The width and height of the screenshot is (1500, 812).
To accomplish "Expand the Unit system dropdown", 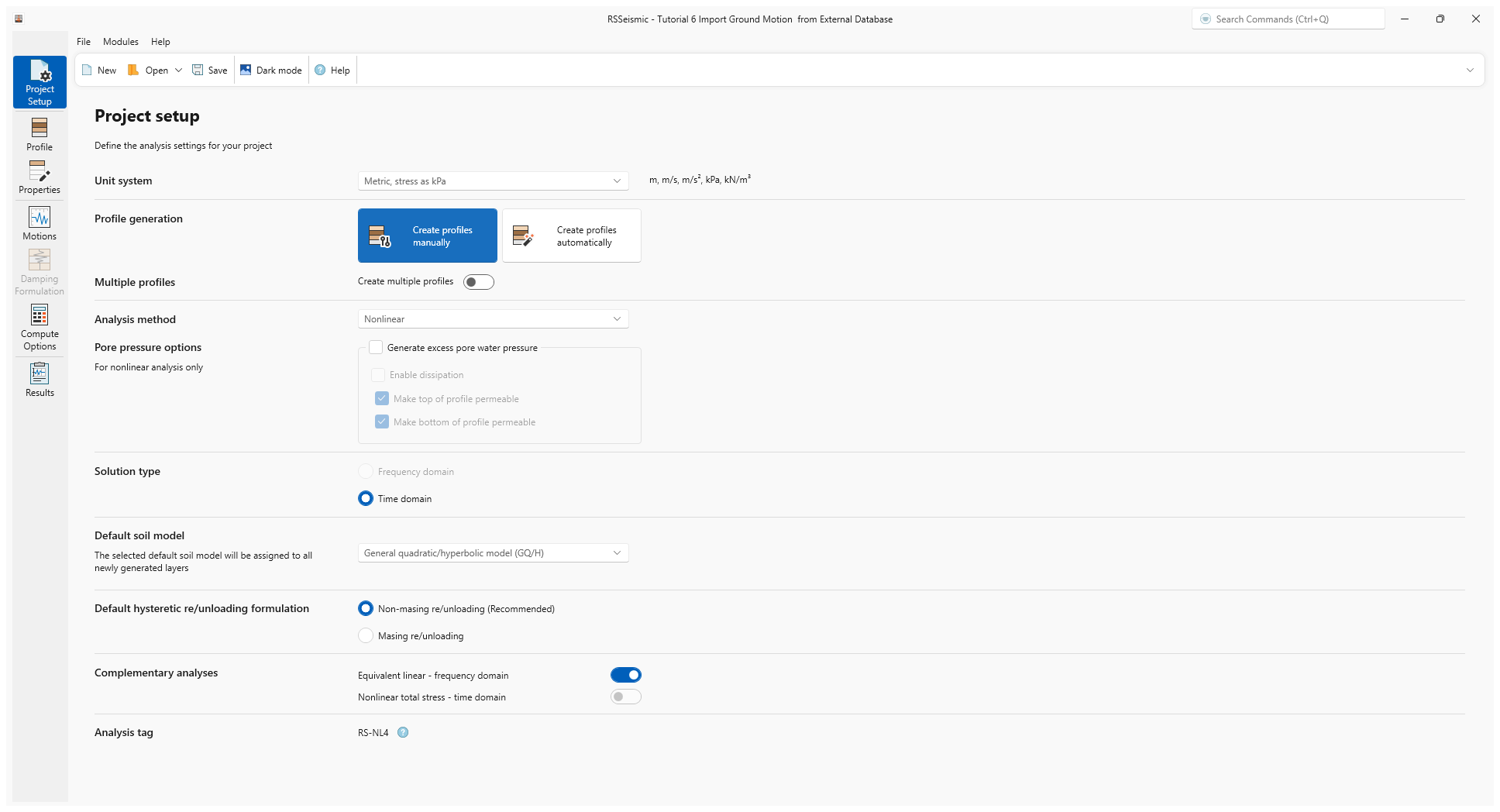I will (493, 181).
